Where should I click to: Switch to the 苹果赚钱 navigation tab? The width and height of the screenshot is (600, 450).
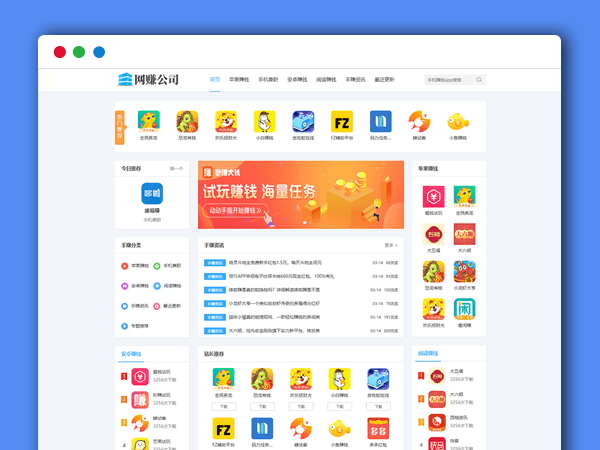pos(240,80)
